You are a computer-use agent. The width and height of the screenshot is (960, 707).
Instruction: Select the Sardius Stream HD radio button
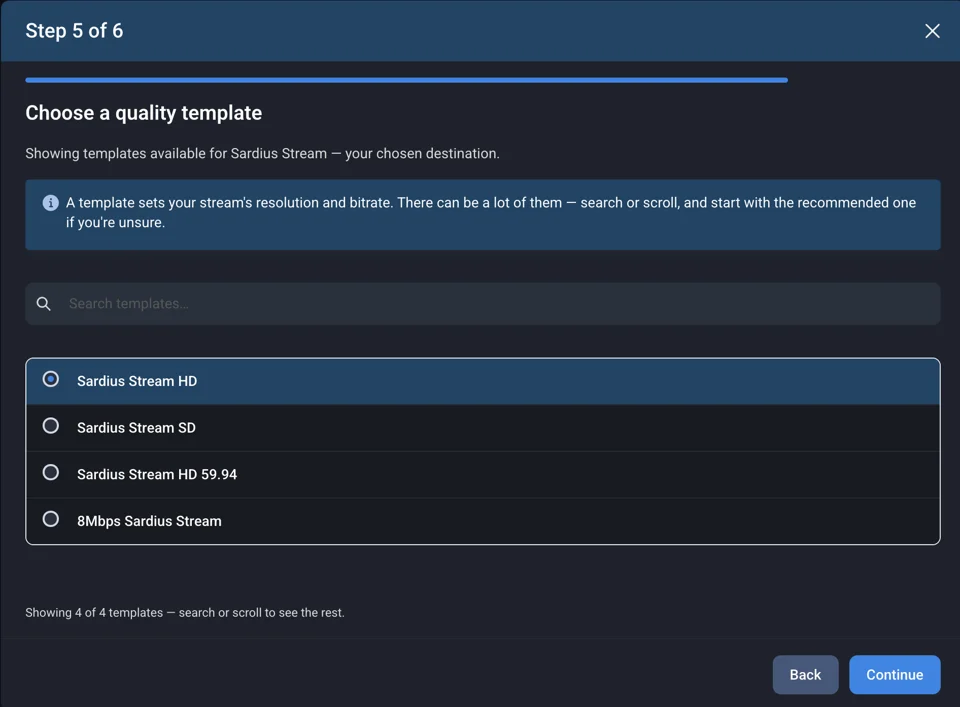[51, 380]
